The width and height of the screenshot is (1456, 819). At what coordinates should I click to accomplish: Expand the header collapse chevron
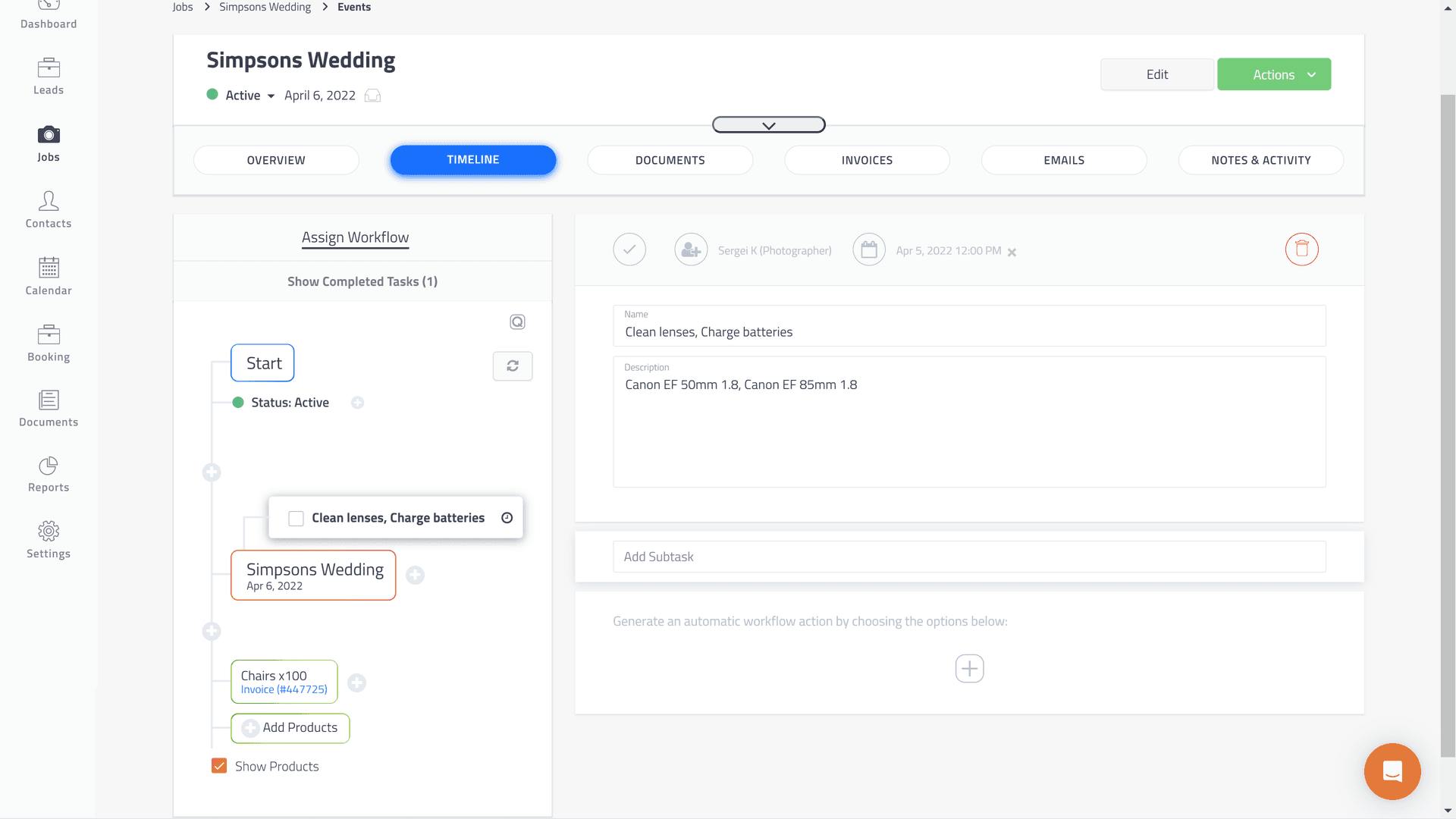(768, 125)
